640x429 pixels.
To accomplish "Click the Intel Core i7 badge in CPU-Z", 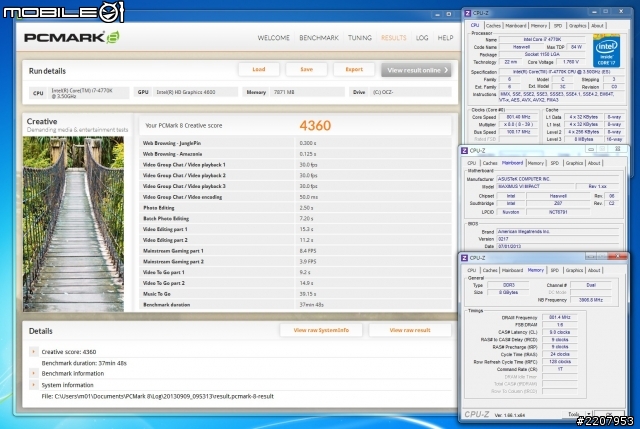I will (x=607, y=51).
